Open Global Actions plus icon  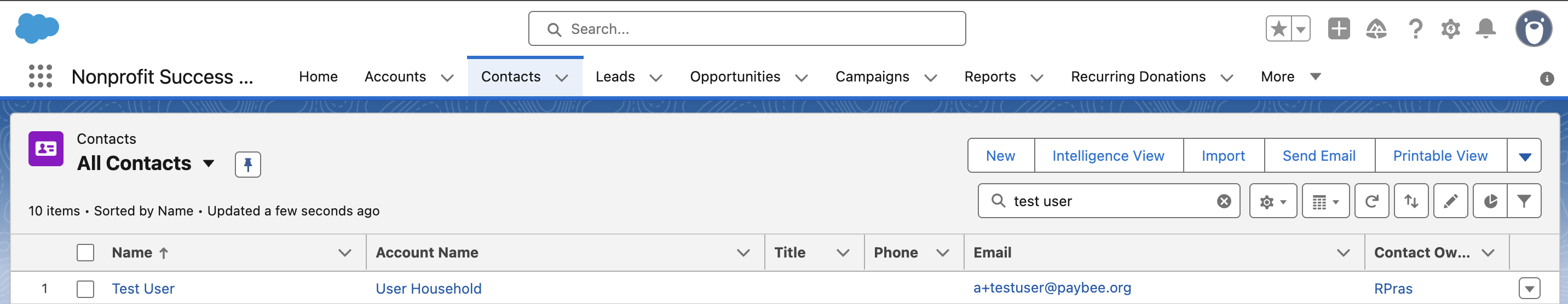coord(1339,28)
